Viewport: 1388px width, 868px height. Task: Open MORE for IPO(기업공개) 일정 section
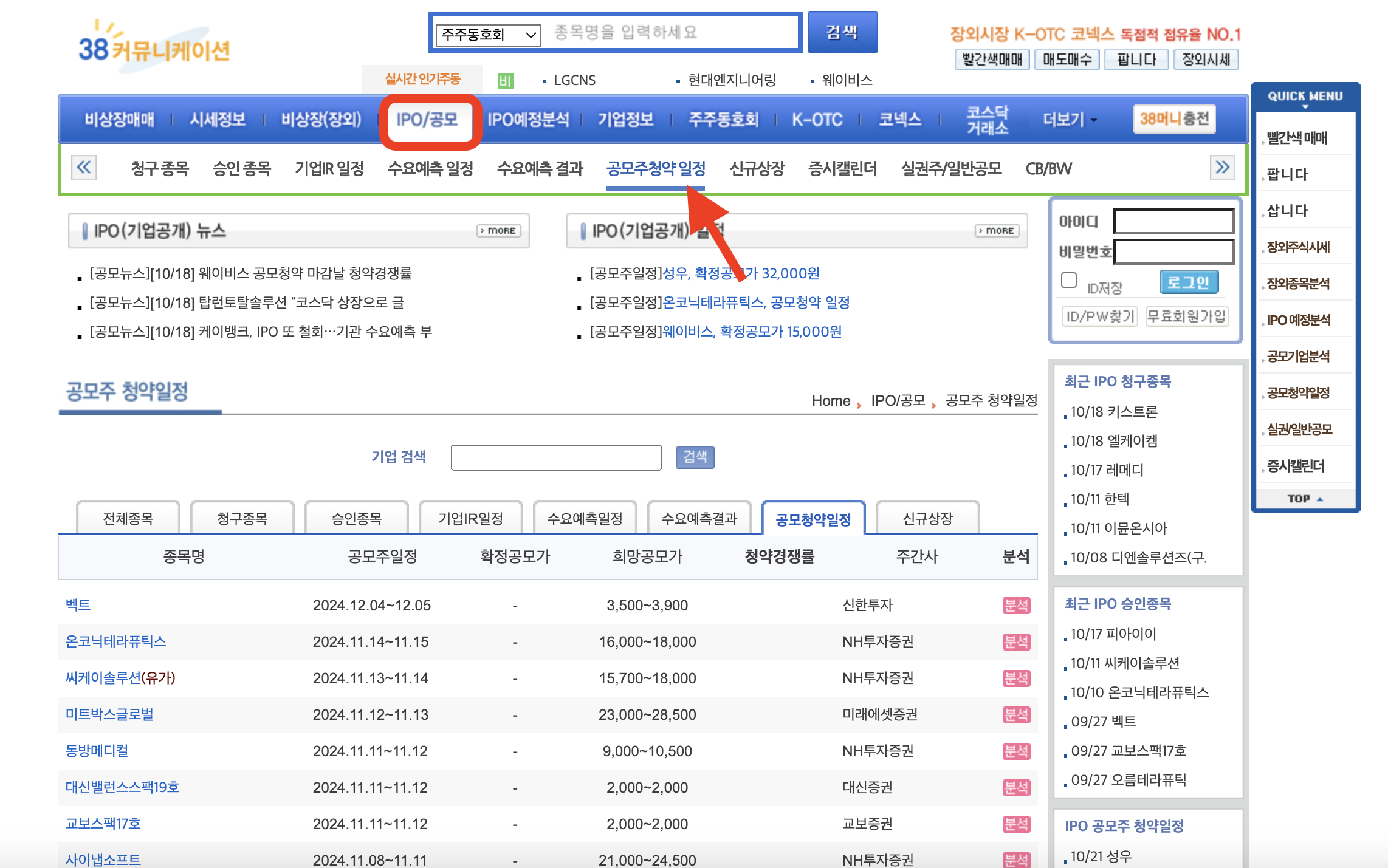coord(997,231)
